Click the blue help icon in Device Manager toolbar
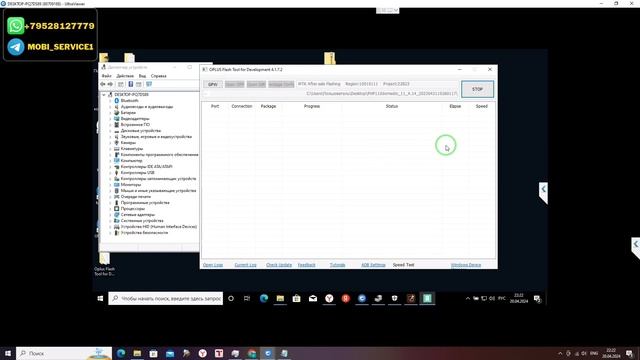The height and width of the screenshot is (360, 640). (131, 84)
